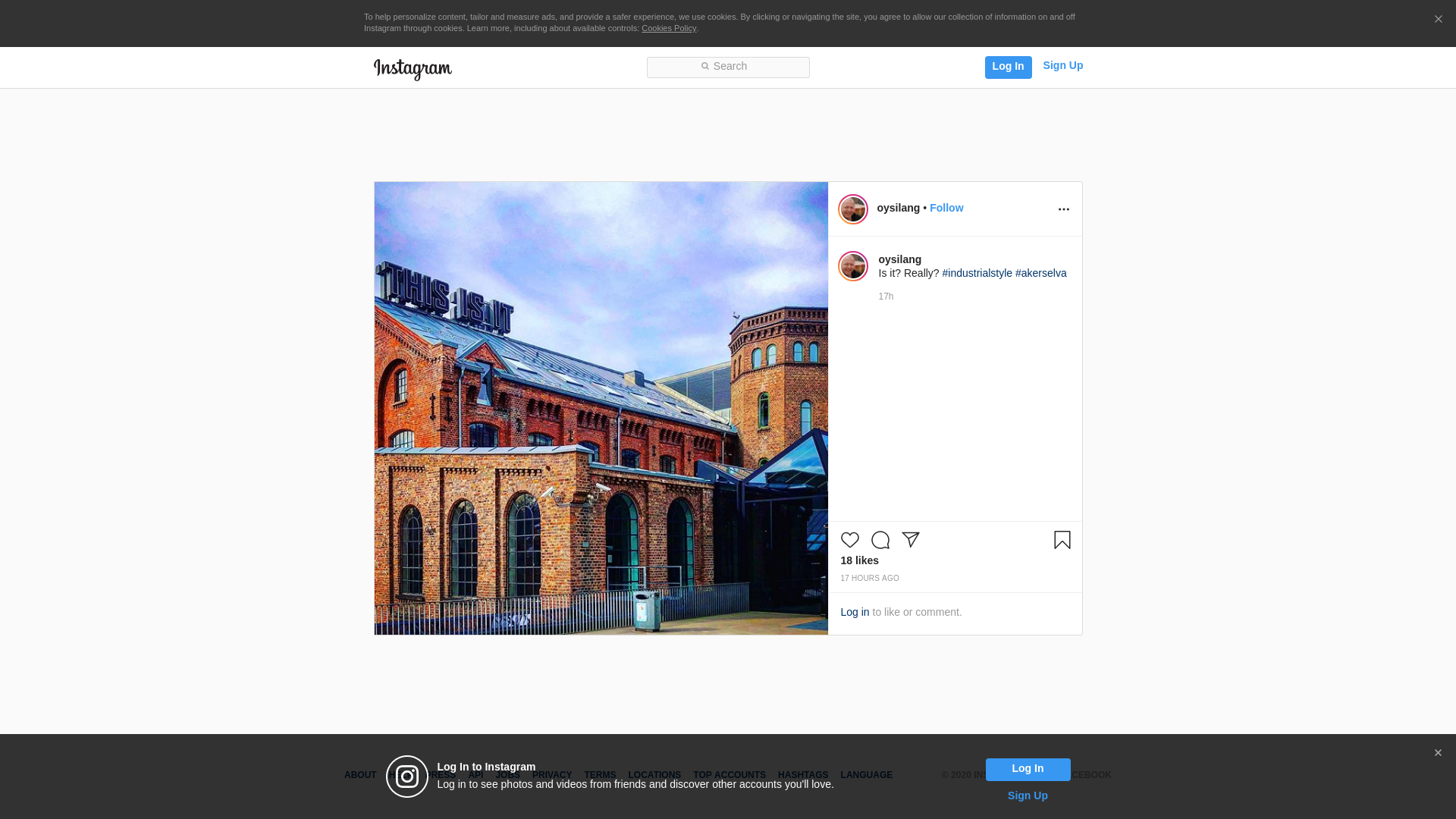
Task: Open the Cookies Policy link
Action: click(668, 28)
